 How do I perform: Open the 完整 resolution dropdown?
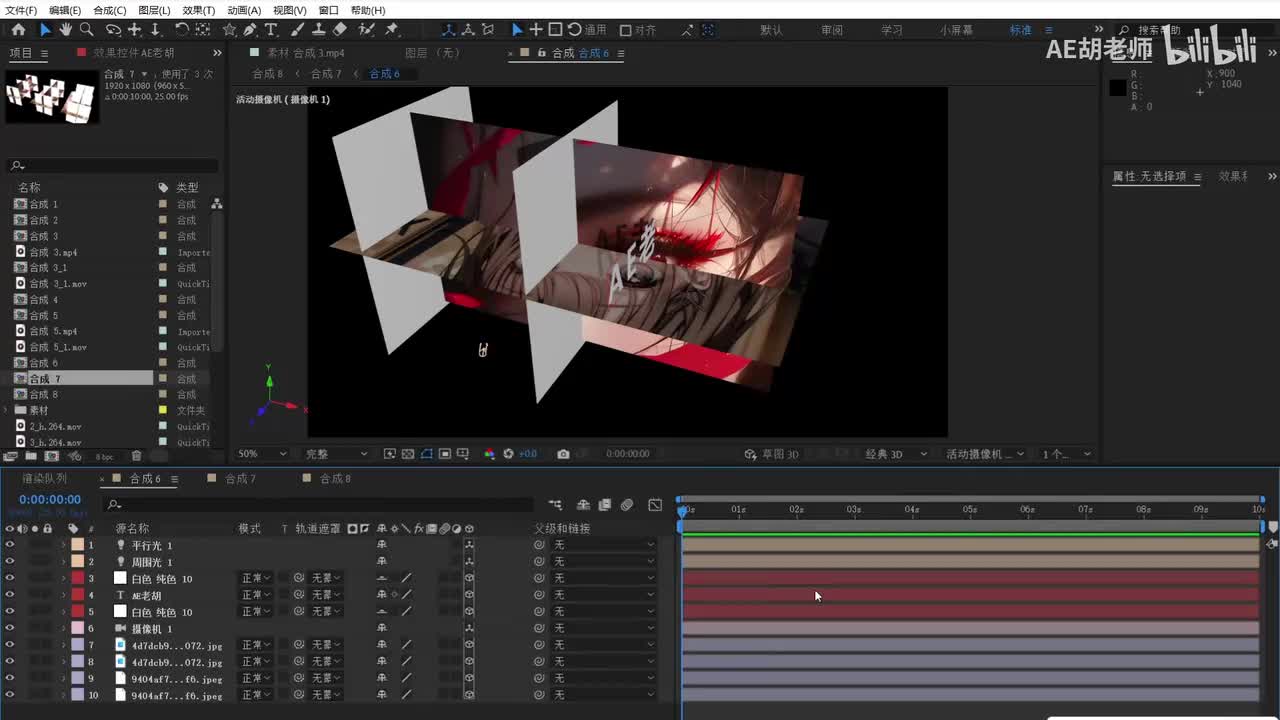tap(336, 454)
